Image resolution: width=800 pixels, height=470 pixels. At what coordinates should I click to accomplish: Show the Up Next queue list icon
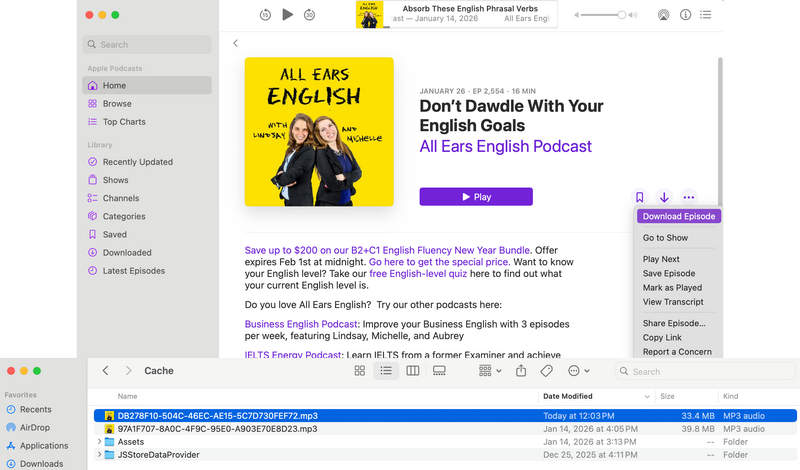click(x=706, y=15)
